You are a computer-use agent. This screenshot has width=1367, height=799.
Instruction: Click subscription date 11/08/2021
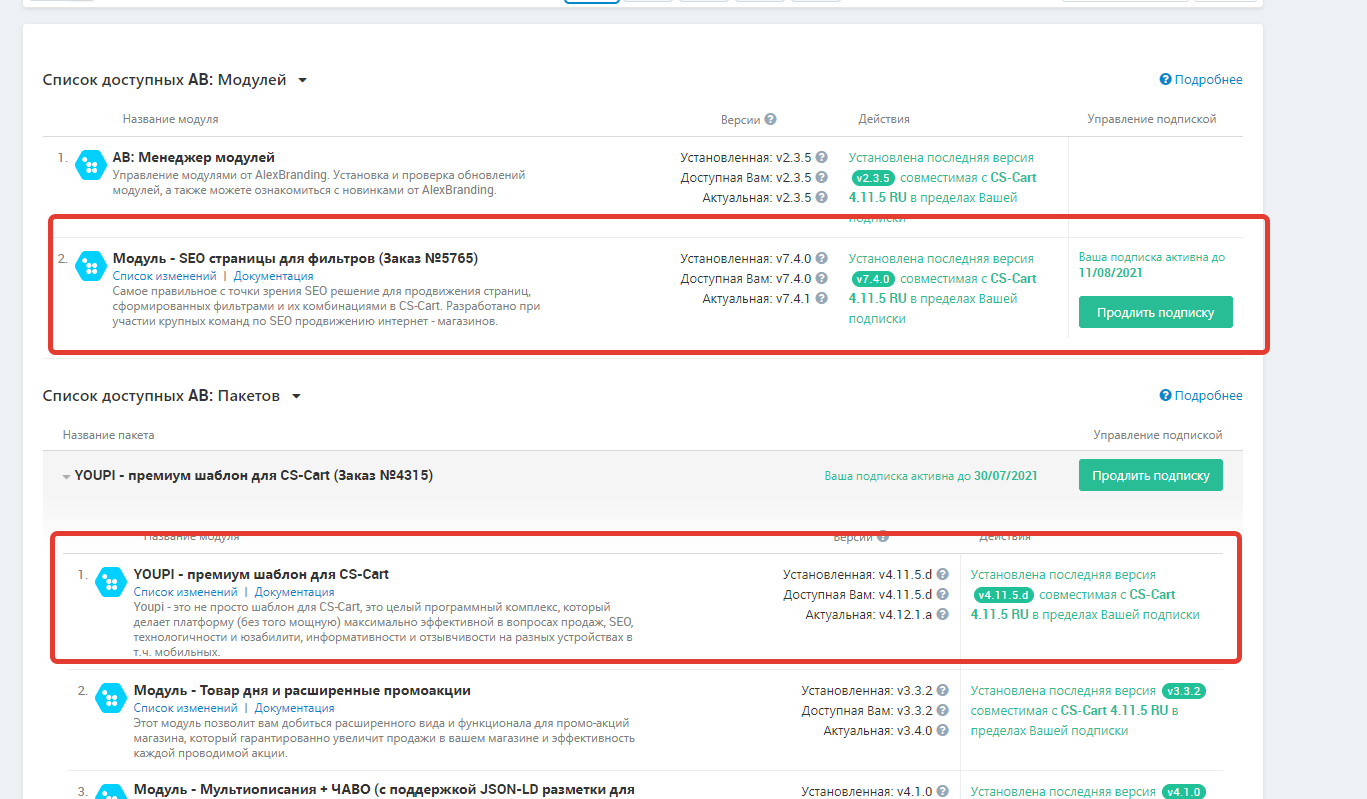pyautogui.click(x=1111, y=273)
